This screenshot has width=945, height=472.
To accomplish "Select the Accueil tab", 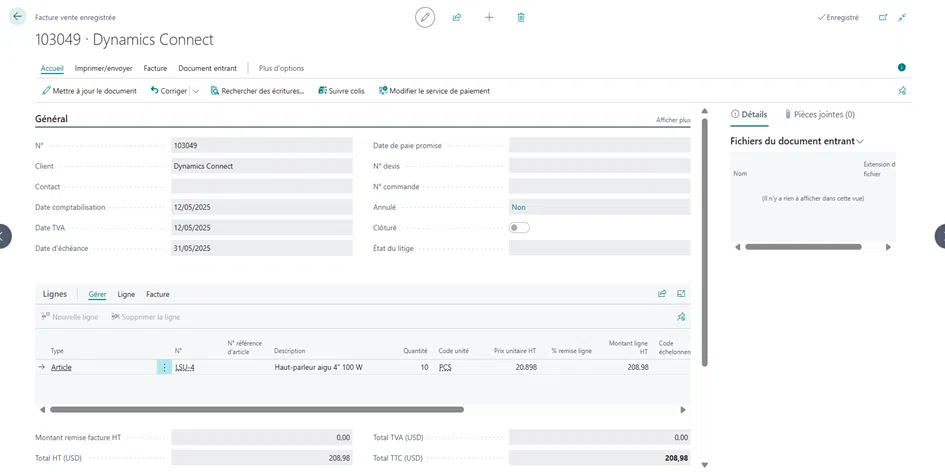I will tap(52, 68).
